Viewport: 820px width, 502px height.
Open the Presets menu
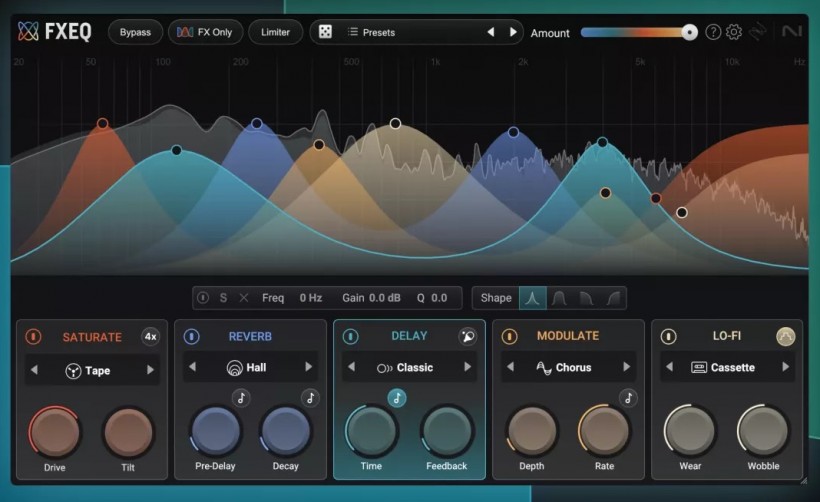372,32
